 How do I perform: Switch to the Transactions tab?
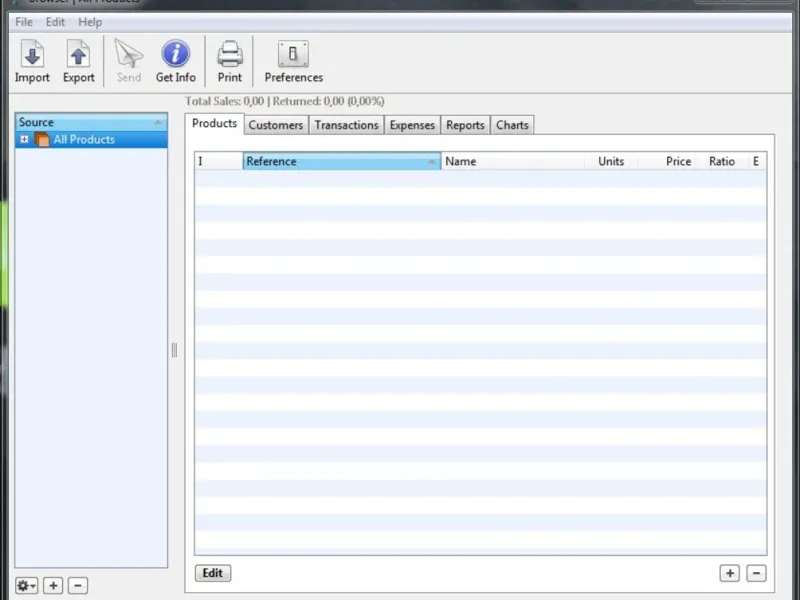click(x=346, y=125)
